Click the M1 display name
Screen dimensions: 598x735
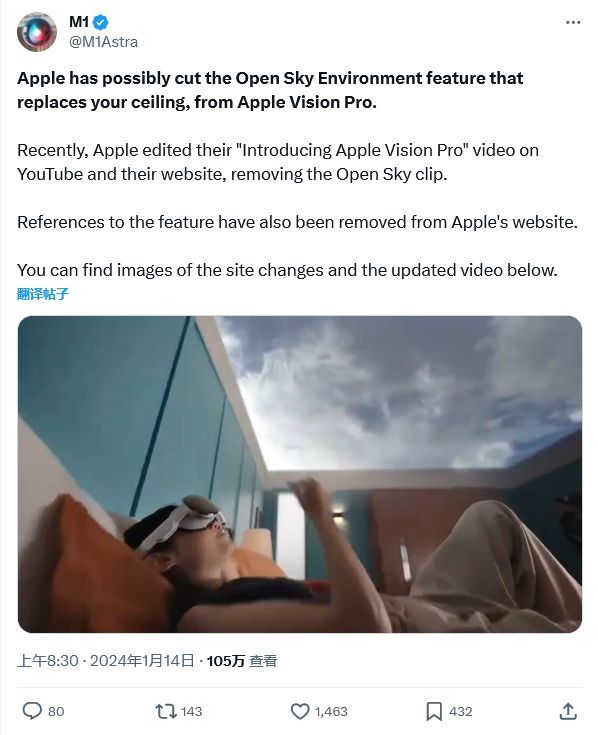click(79, 22)
